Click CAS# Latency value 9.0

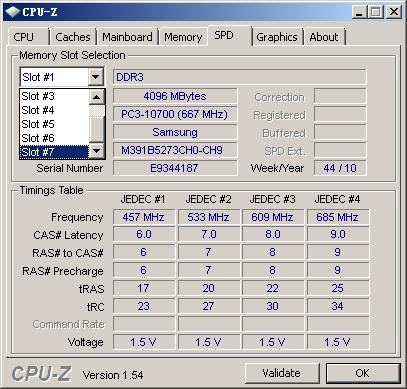click(x=338, y=234)
